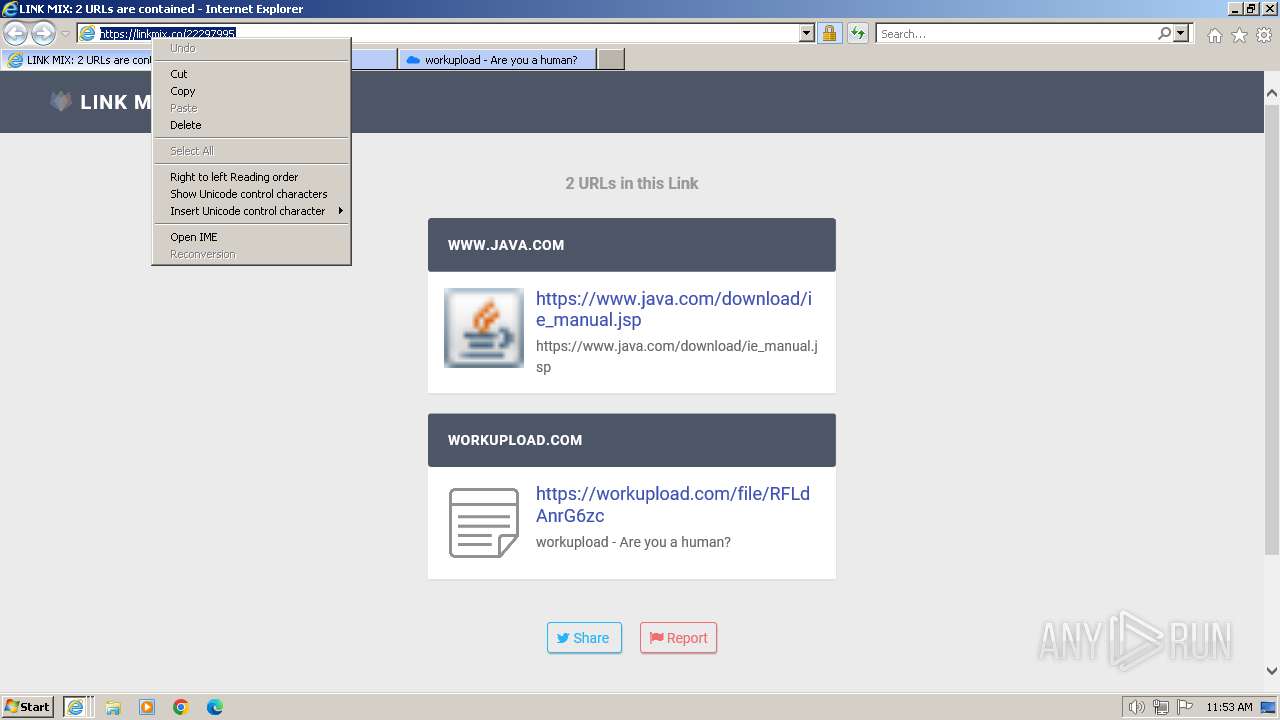The image size is (1280, 720).
Task: Open the recent pages dropdown arrow
Action: pyautogui.click(x=65, y=34)
